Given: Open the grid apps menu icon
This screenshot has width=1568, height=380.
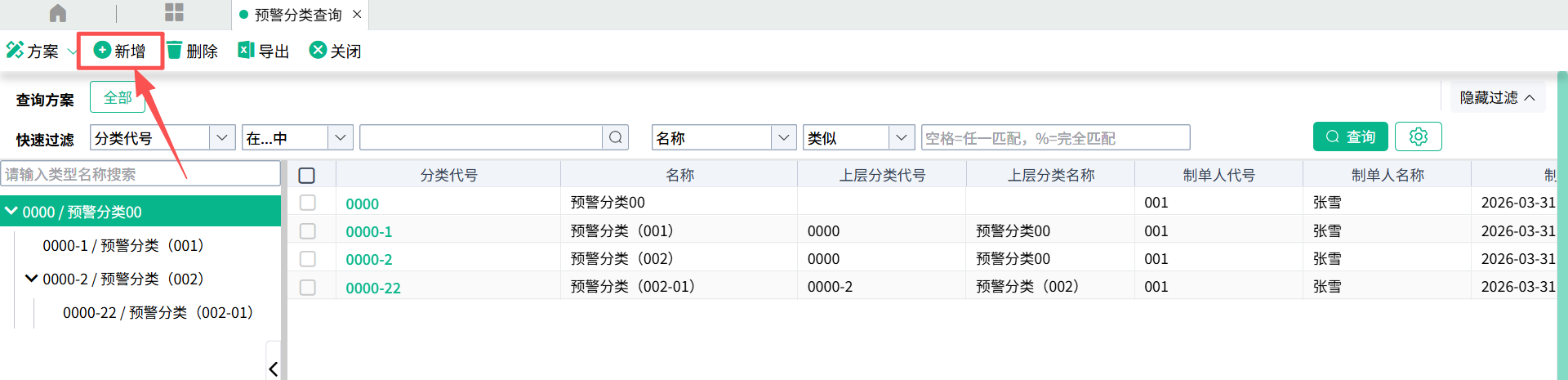Looking at the screenshot, I should (x=174, y=12).
